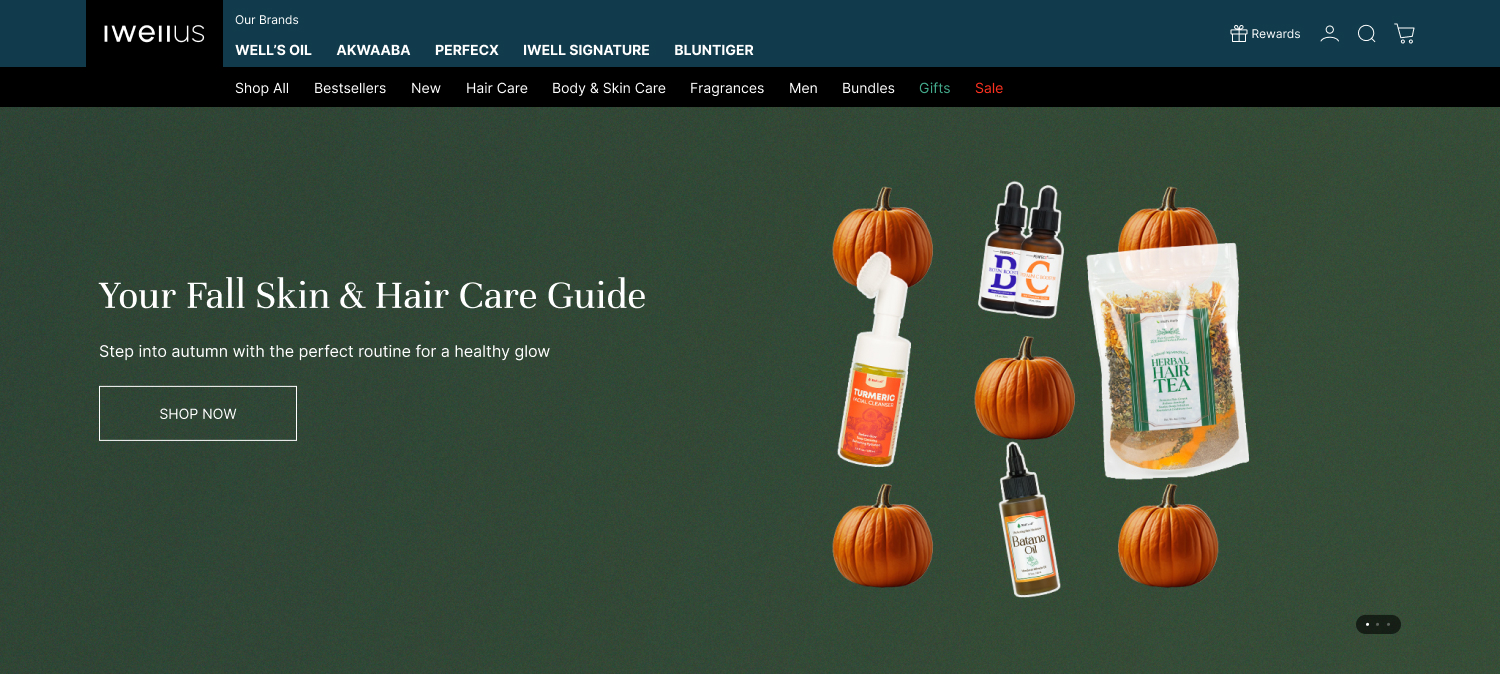Open the user account icon
The image size is (1500, 674).
[1329, 34]
